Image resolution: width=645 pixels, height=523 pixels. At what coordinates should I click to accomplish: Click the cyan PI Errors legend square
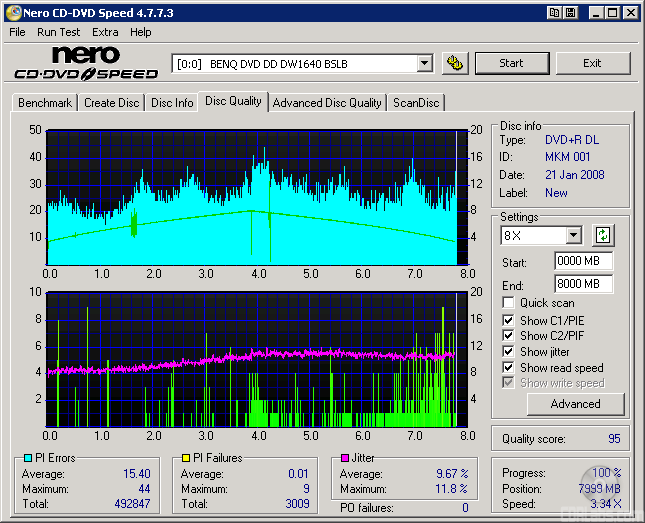click(27, 458)
